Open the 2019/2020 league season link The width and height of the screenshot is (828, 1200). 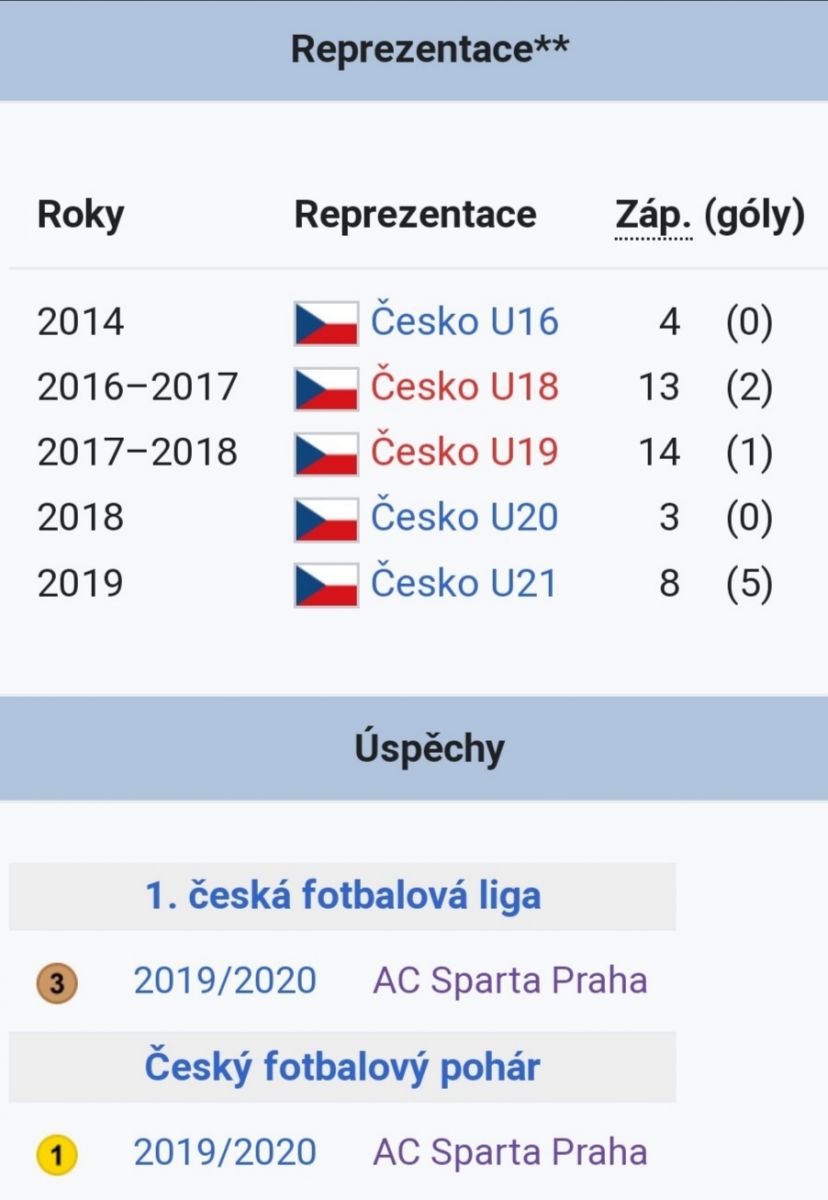[225, 980]
